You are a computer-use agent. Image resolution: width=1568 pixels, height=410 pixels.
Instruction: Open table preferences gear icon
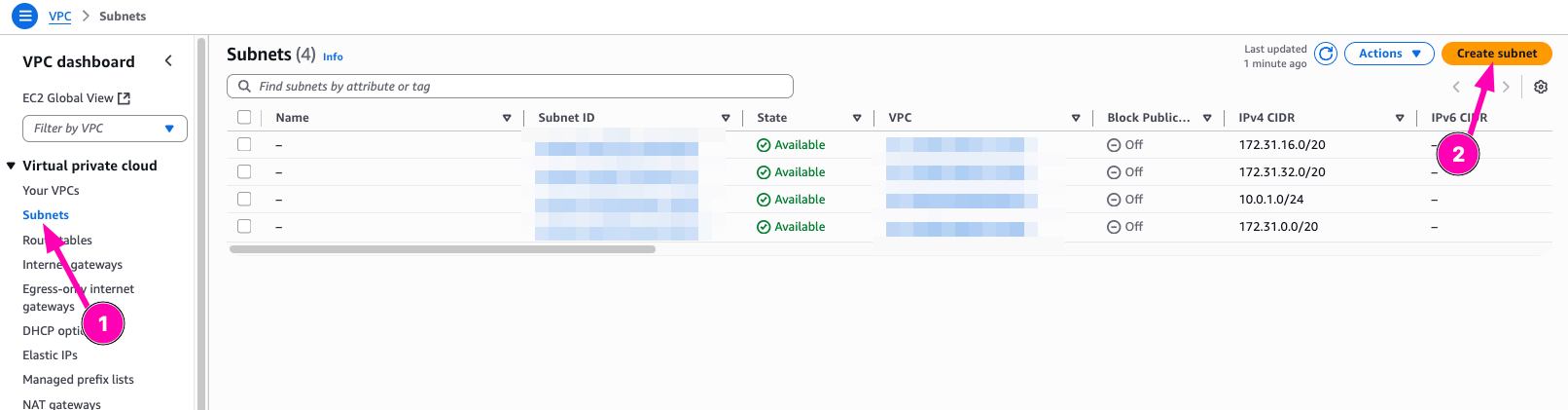[1541, 87]
